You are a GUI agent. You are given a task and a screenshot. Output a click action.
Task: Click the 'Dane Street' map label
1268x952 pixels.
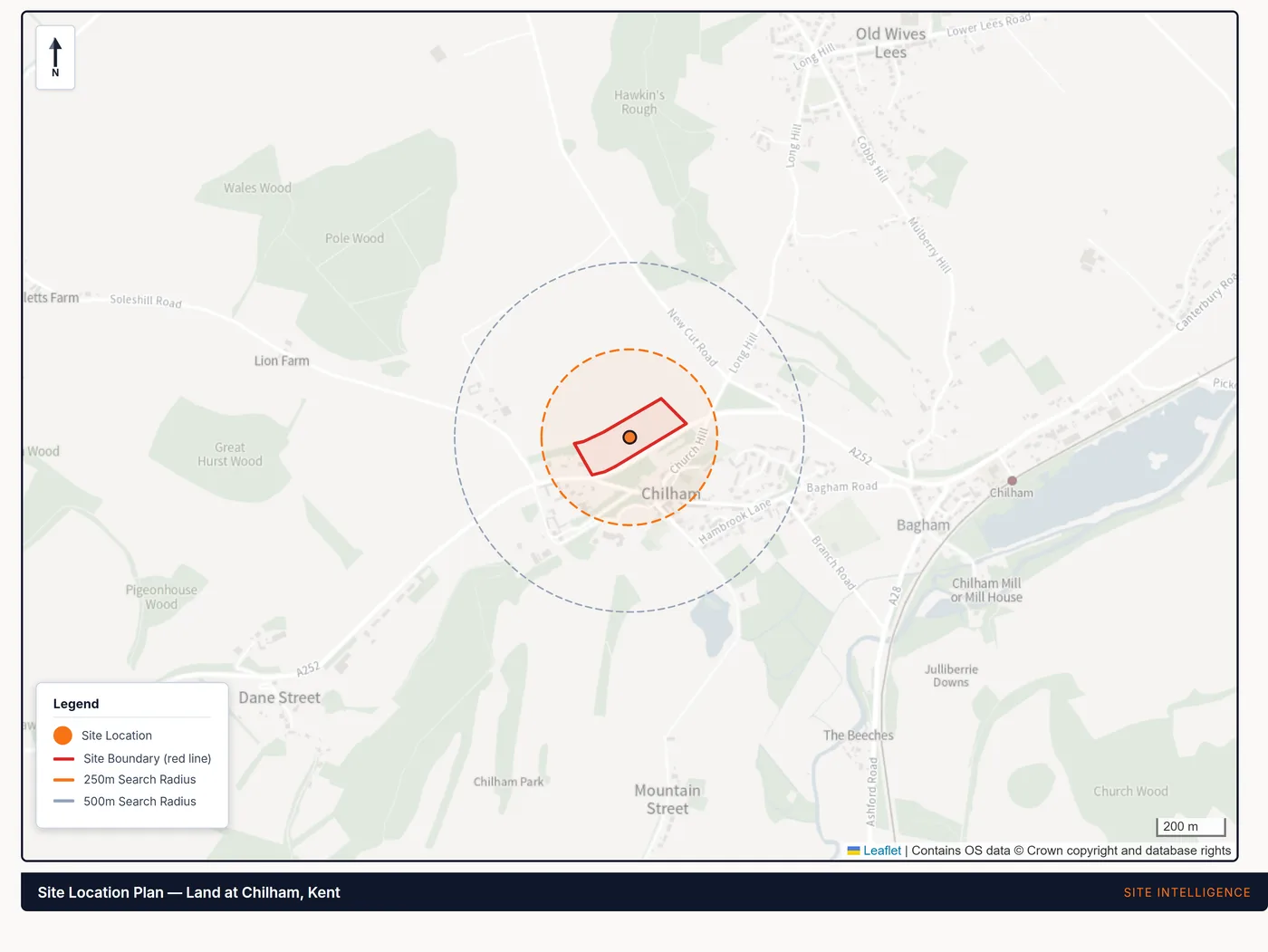click(280, 697)
